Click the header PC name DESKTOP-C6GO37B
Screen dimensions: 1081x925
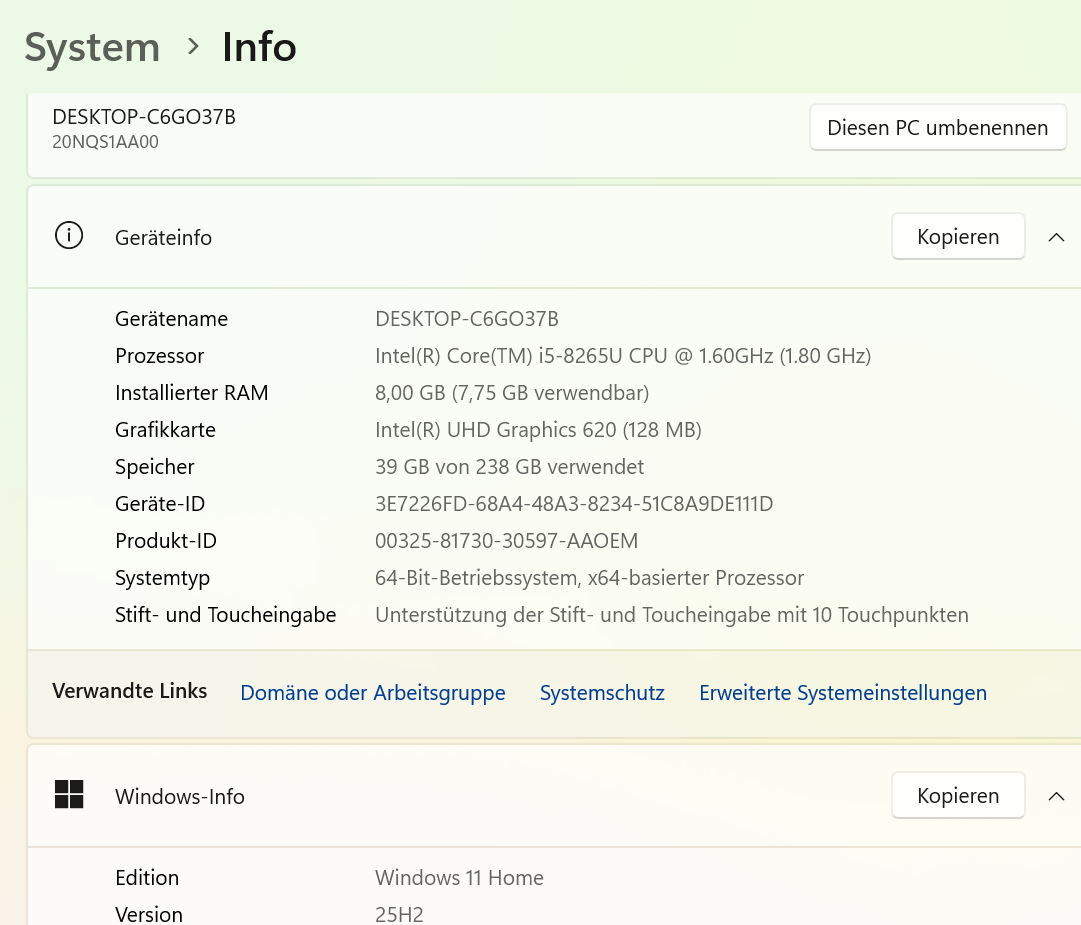(144, 117)
